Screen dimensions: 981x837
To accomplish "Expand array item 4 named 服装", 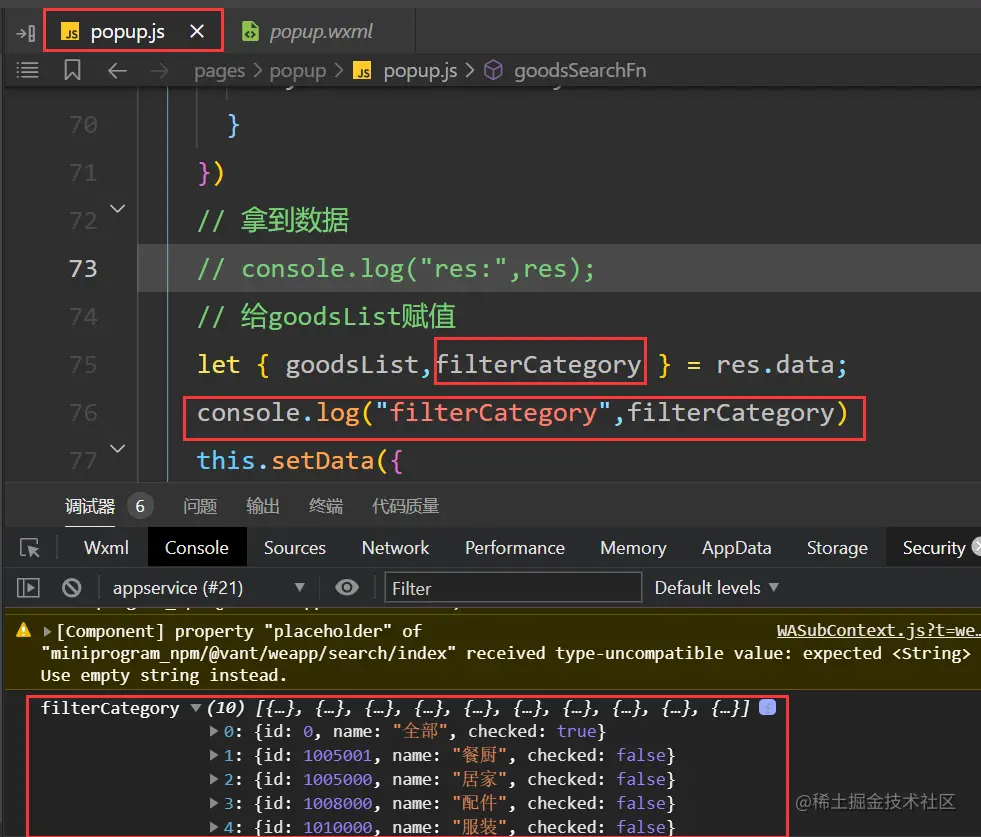I will click(213, 827).
